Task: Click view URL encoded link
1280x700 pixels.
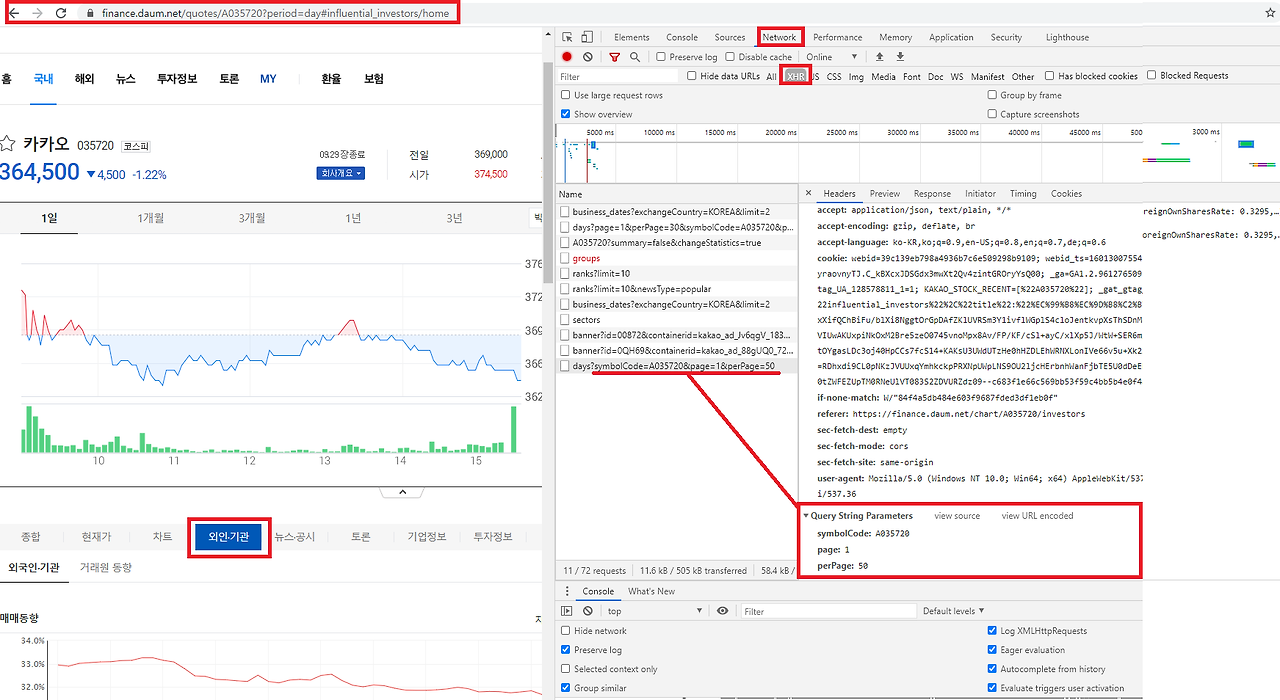Action: pyautogui.click(x=1037, y=516)
